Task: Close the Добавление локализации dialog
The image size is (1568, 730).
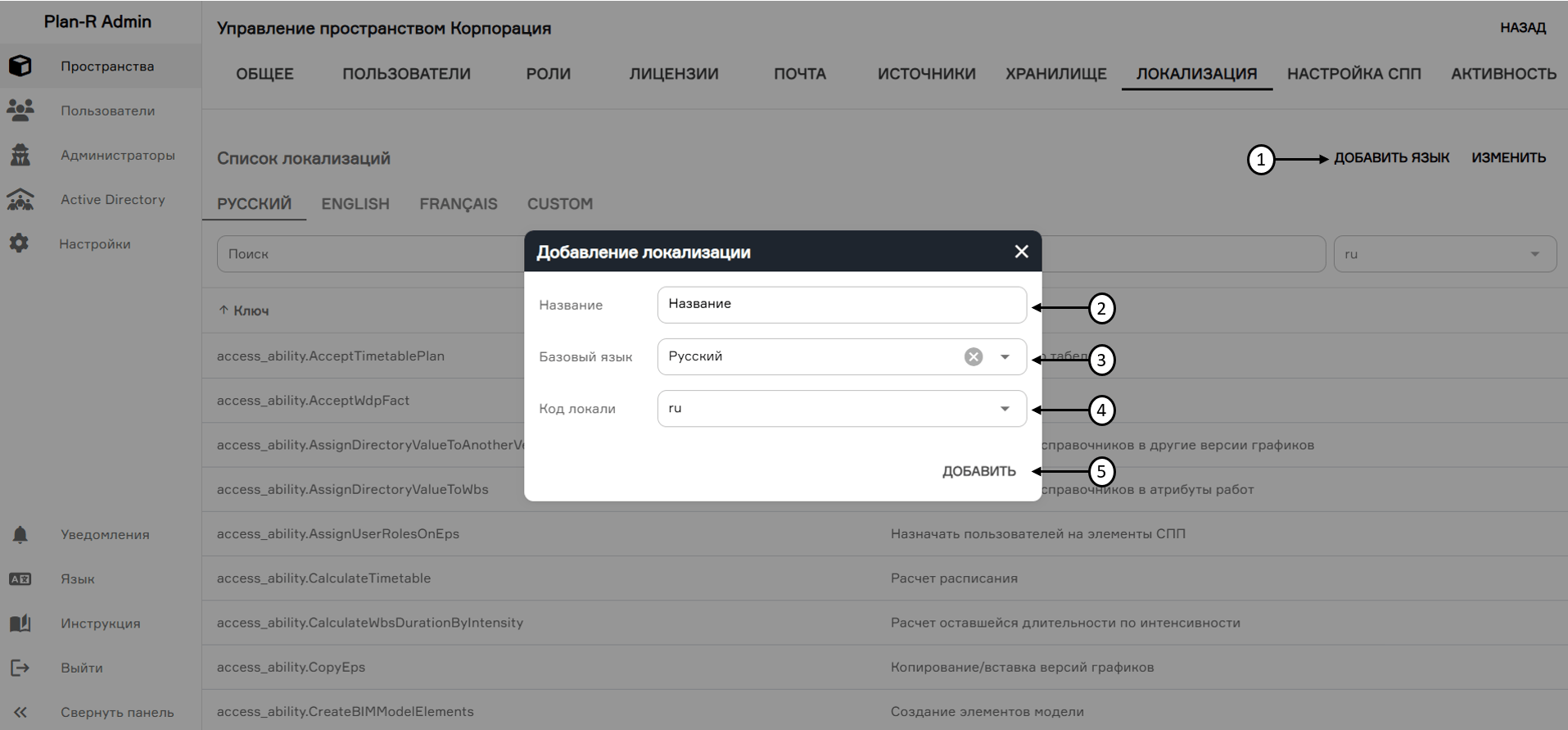Action: click(1021, 252)
